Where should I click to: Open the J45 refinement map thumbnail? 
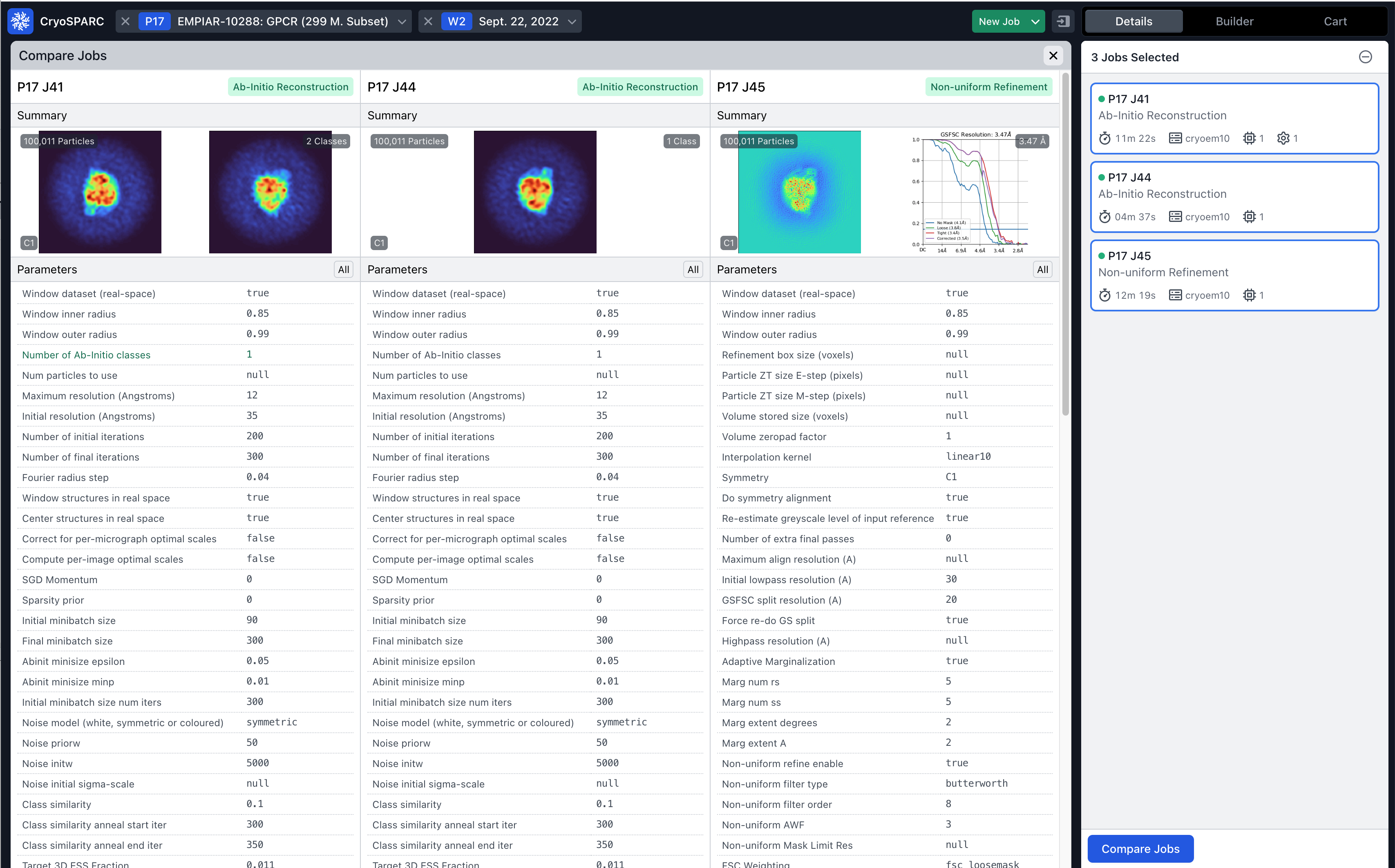click(799, 192)
